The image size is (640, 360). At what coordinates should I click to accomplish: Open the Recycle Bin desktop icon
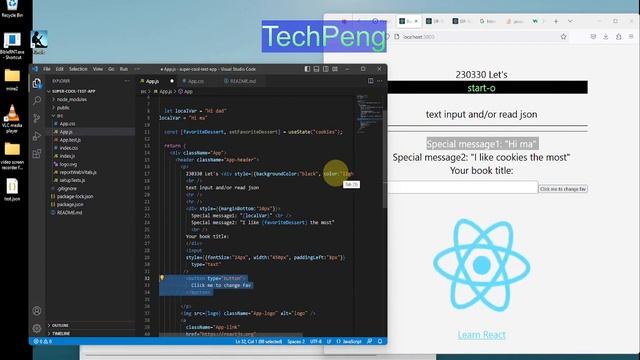tap(12, 8)
